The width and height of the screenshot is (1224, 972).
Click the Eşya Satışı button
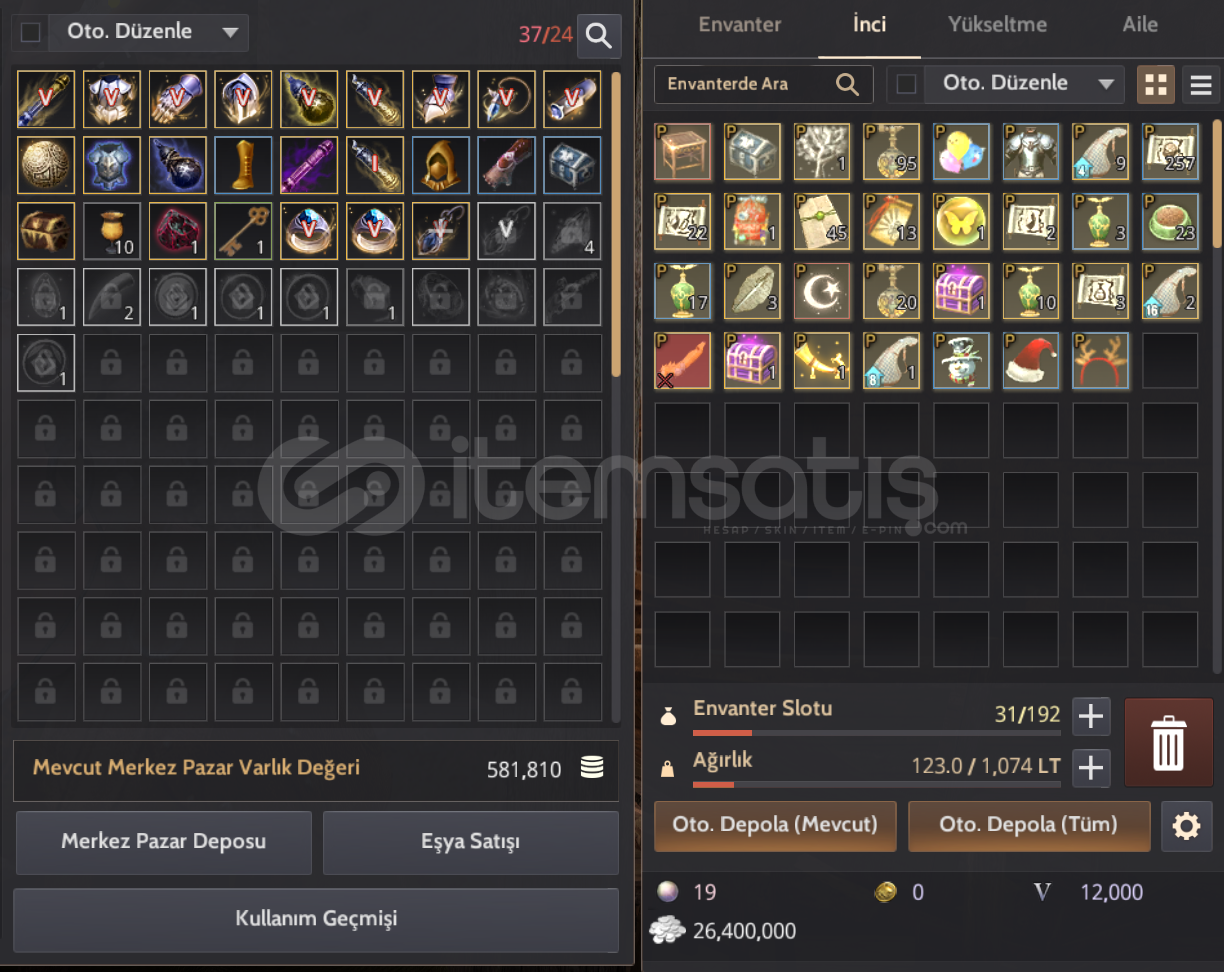coord(471,842)
